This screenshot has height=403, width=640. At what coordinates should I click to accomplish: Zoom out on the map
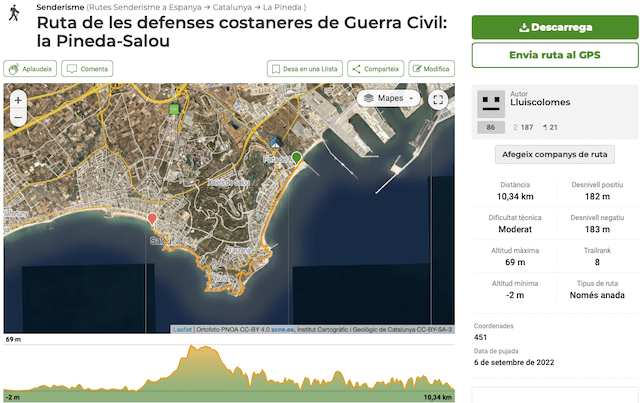click(x=18, y=117)
